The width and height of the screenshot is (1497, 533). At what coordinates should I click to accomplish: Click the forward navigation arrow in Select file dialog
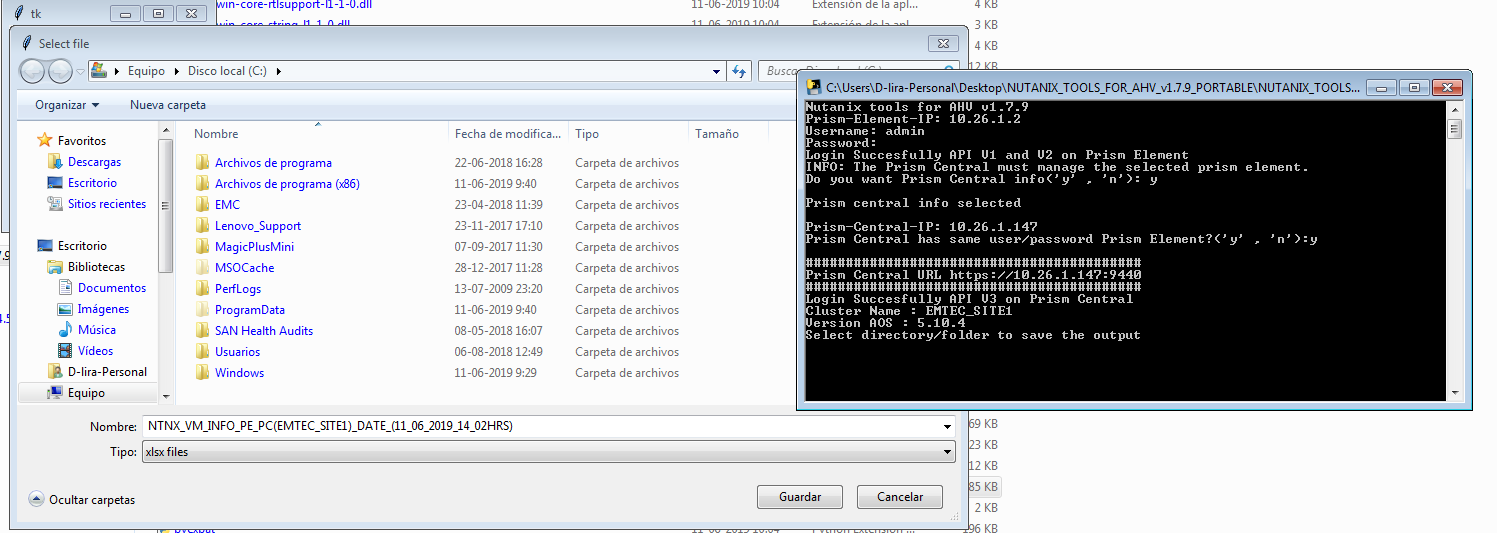tap(60, 71)
